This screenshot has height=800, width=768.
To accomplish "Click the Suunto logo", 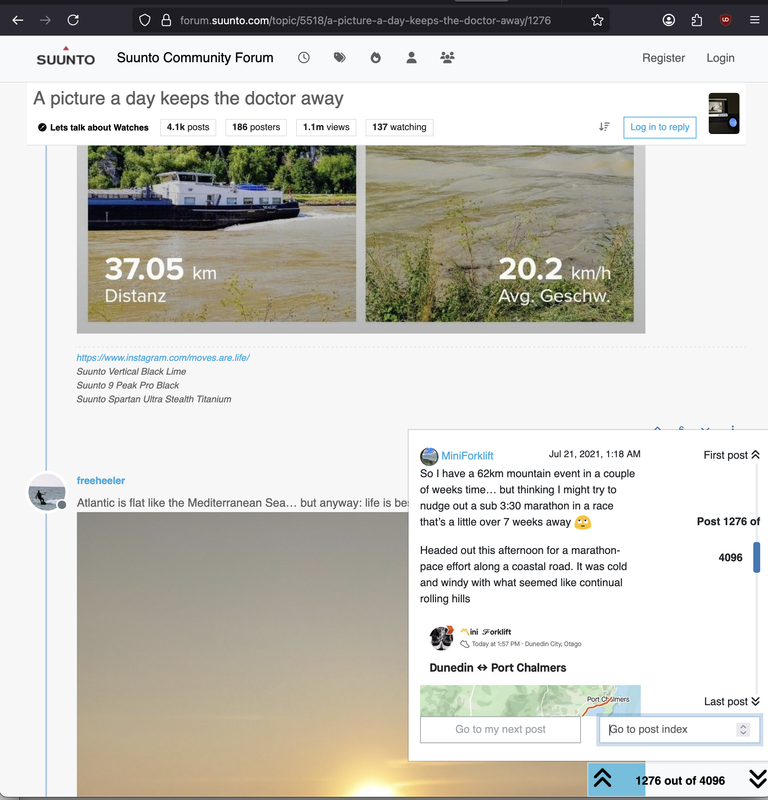I will [66, 56].
